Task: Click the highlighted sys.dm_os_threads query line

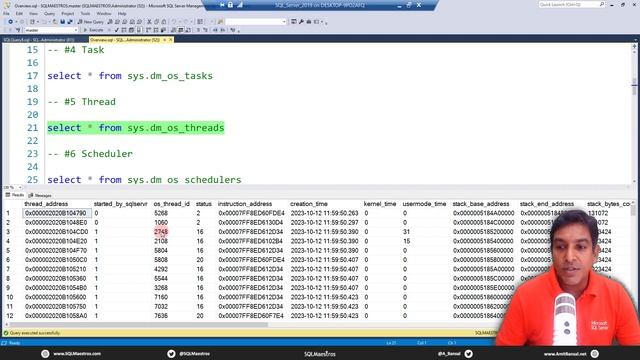Action: (136, 128)
